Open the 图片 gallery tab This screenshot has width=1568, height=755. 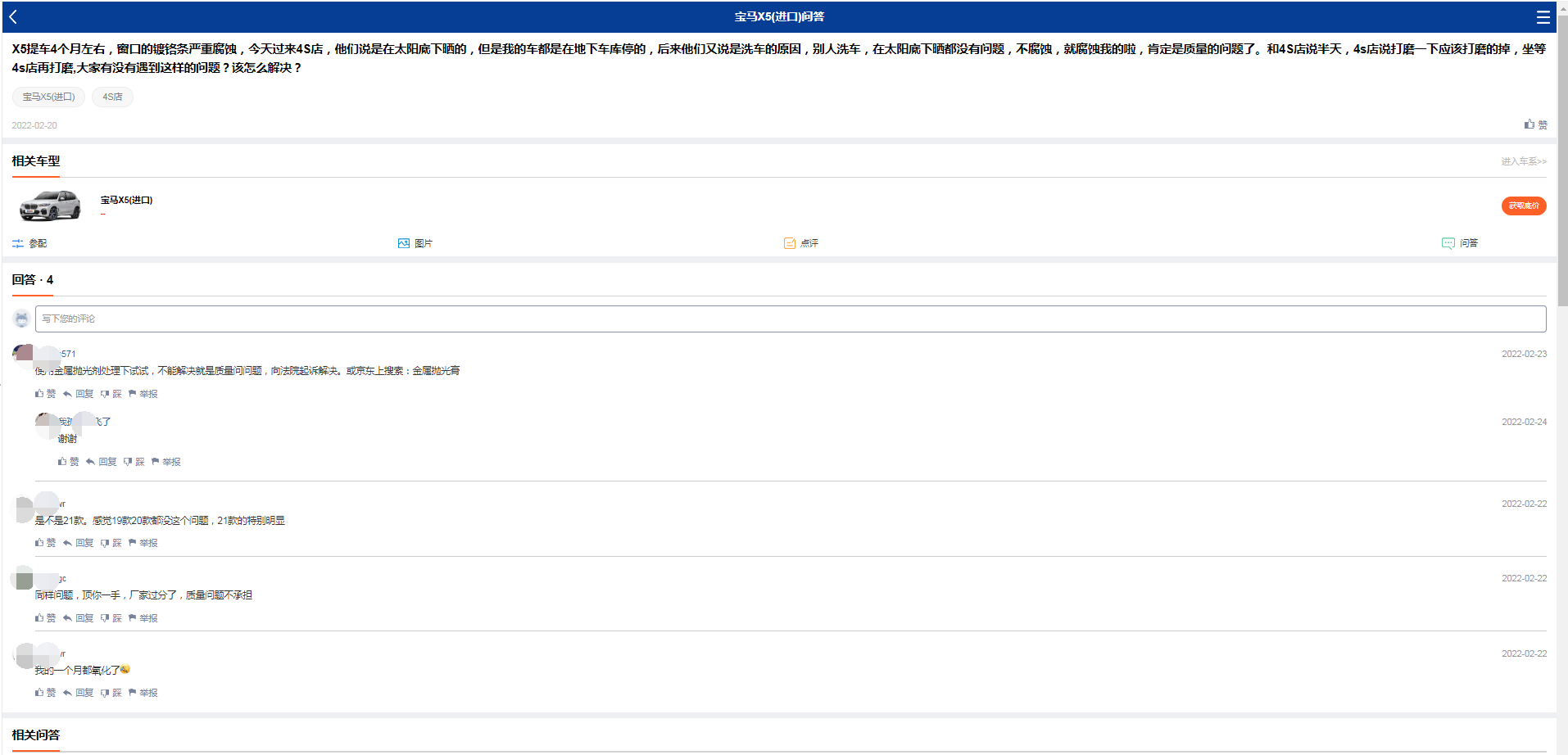415,243
